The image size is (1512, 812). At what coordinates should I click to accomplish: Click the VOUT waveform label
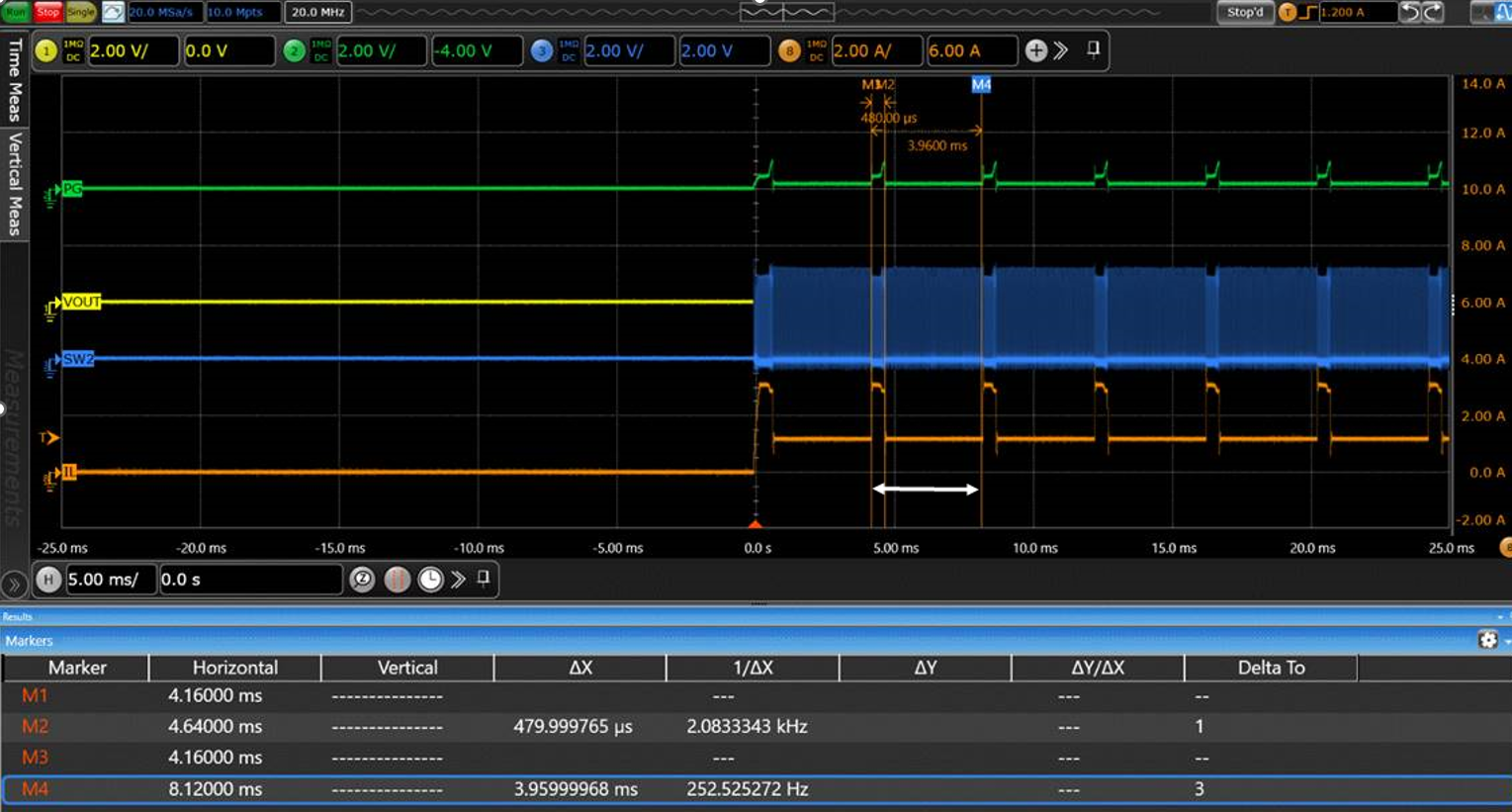[81, 302]
